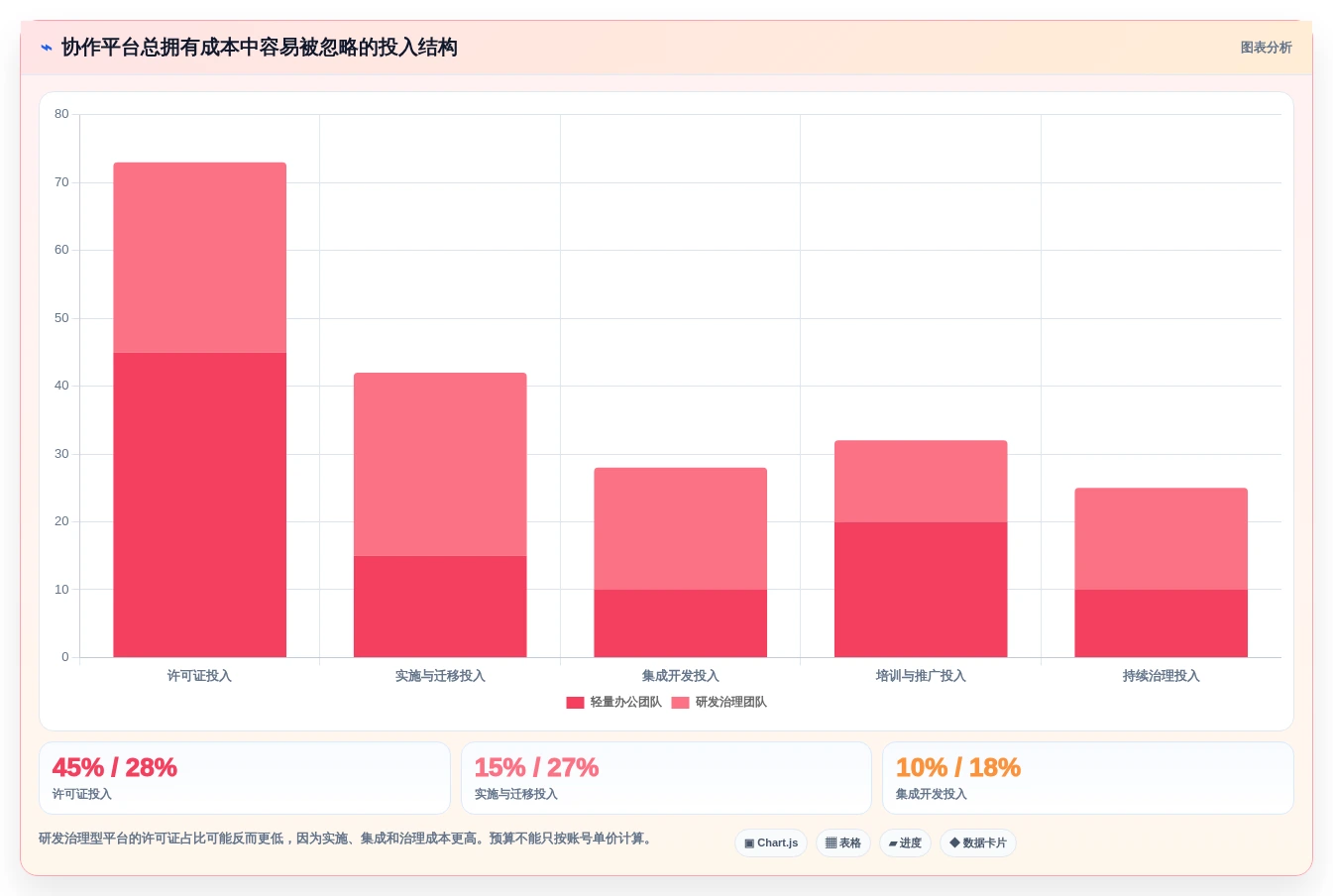Select the Chart.js tag chip
Viewport: 1333px width, 896px height.
tap(771, 843)
